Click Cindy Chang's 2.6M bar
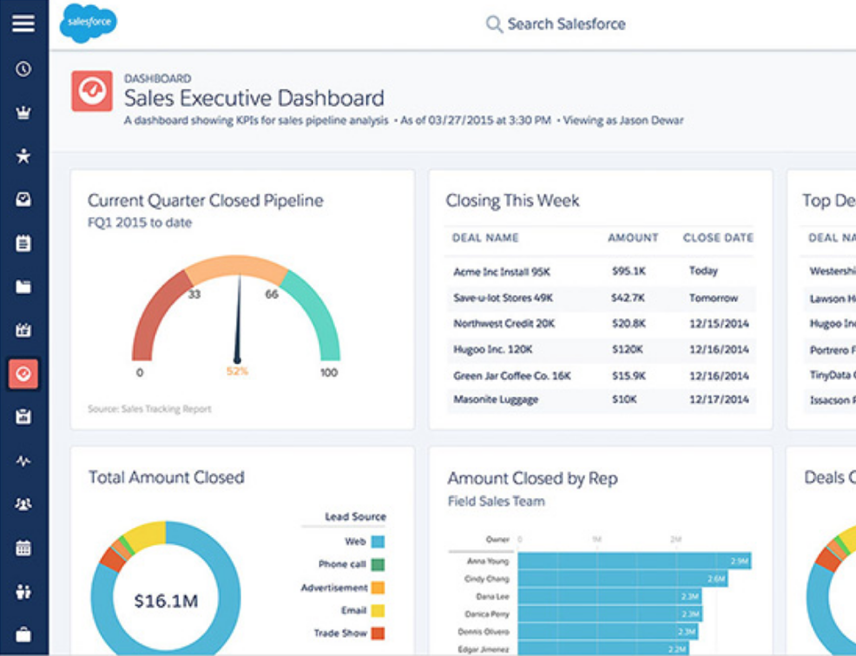Viewport: 856px width, 656px height. (622, 579)
